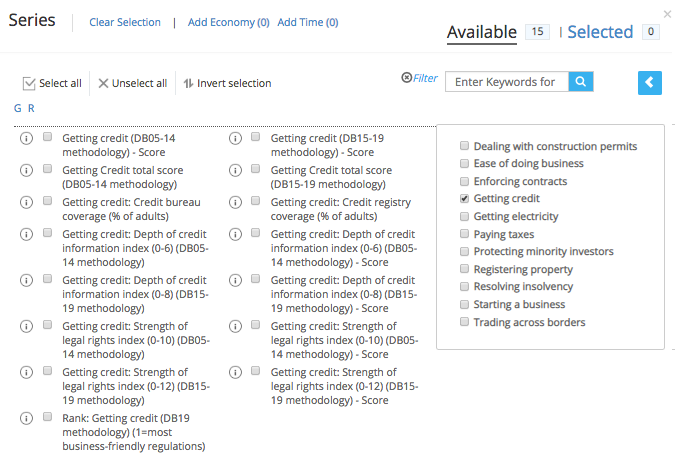Screen dimensions: 680x465
Task: Collapse the filter panel with blue arrow button
Action: click(650, 82)
